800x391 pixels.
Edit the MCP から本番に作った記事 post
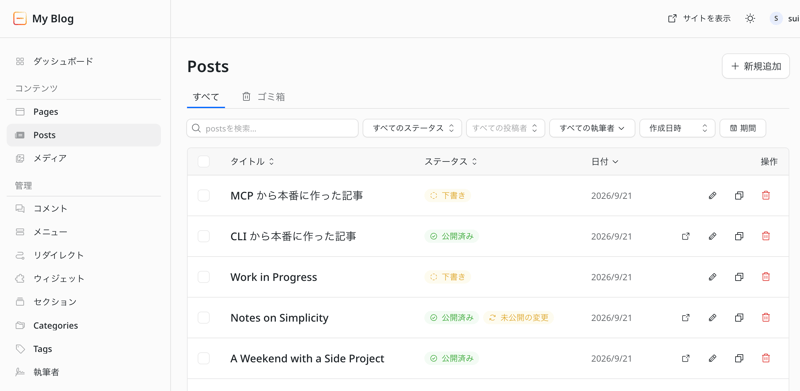tap(713, 196)
